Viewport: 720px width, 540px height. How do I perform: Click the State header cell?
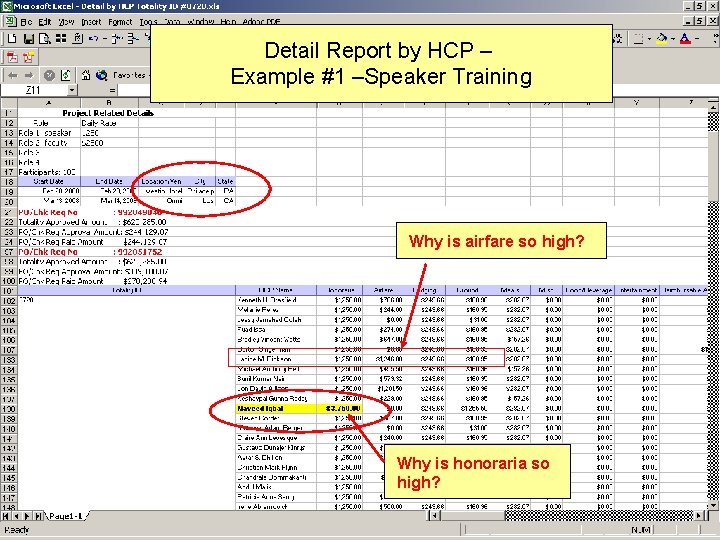(x=225, y=181)
